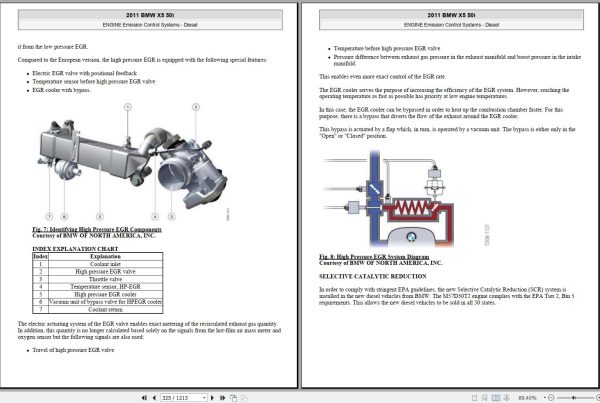Click 'Travel of high pressure EGR valve' bullet
Viewport: 600px width, 403px height.
coord(73,350)
